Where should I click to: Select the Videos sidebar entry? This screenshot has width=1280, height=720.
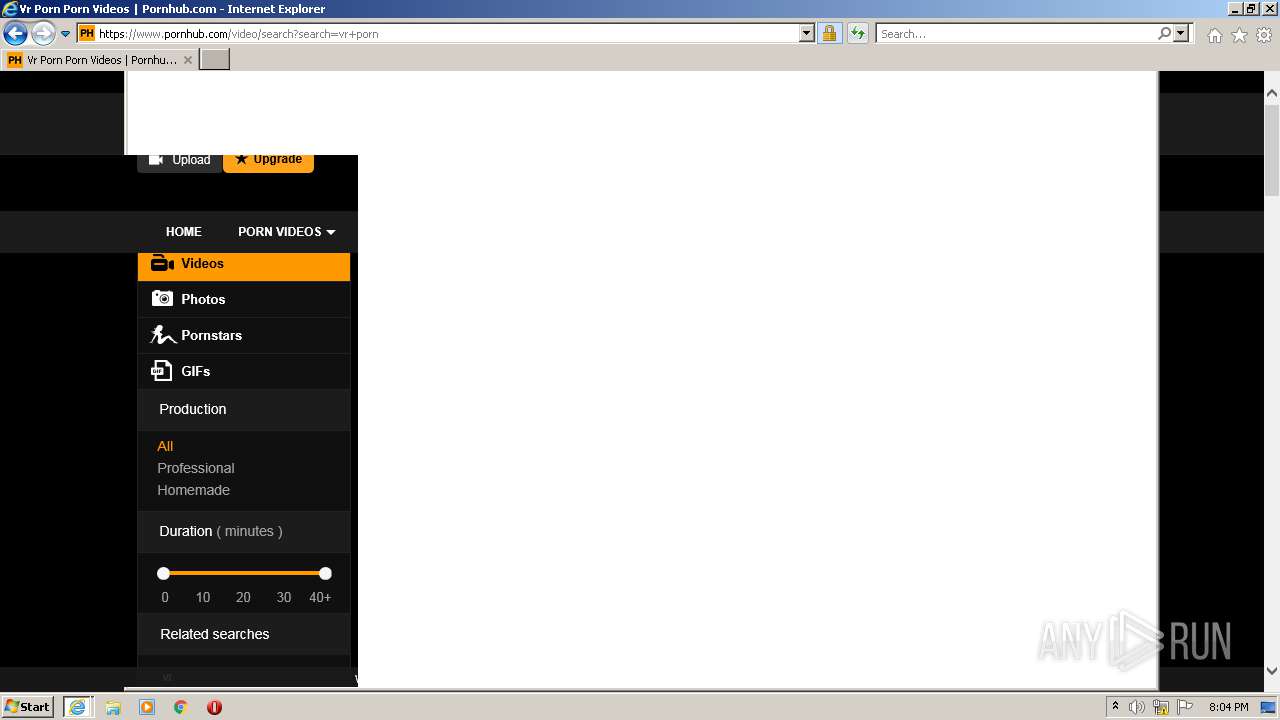(x=244, y=265)
